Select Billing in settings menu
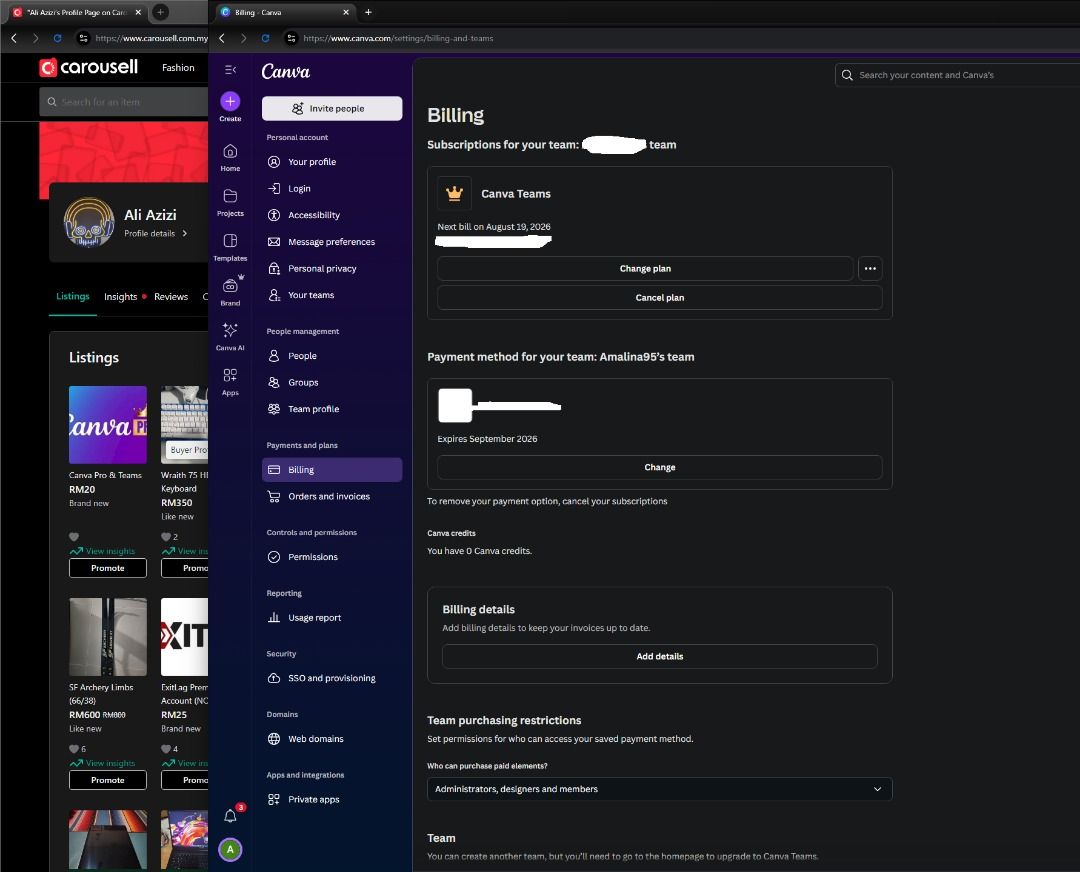This screenshot has height=872, width=1080. (x=332, y=470)
